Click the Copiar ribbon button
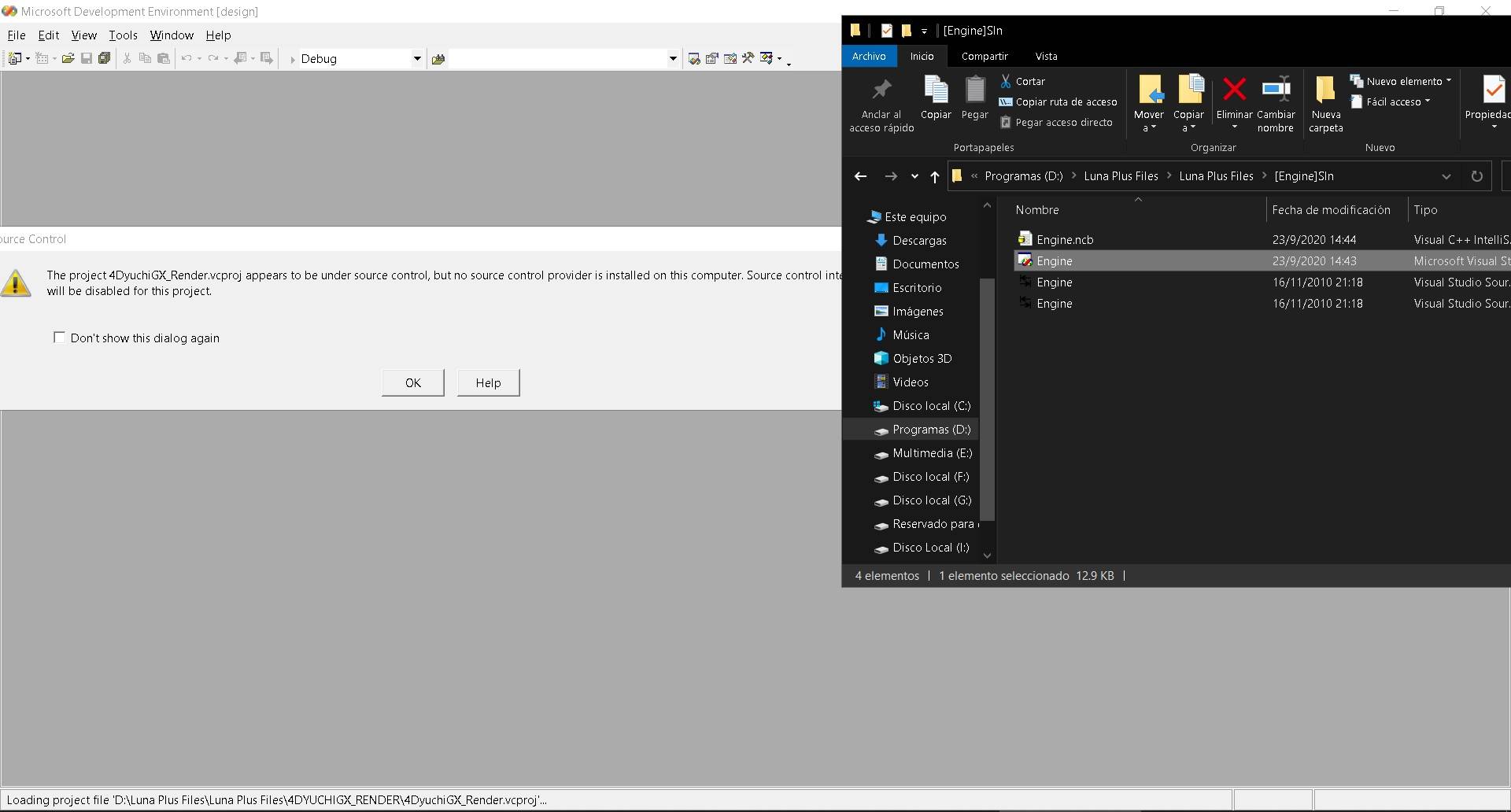This screenshot has height=812, width=1511. (x=936, y=98)
